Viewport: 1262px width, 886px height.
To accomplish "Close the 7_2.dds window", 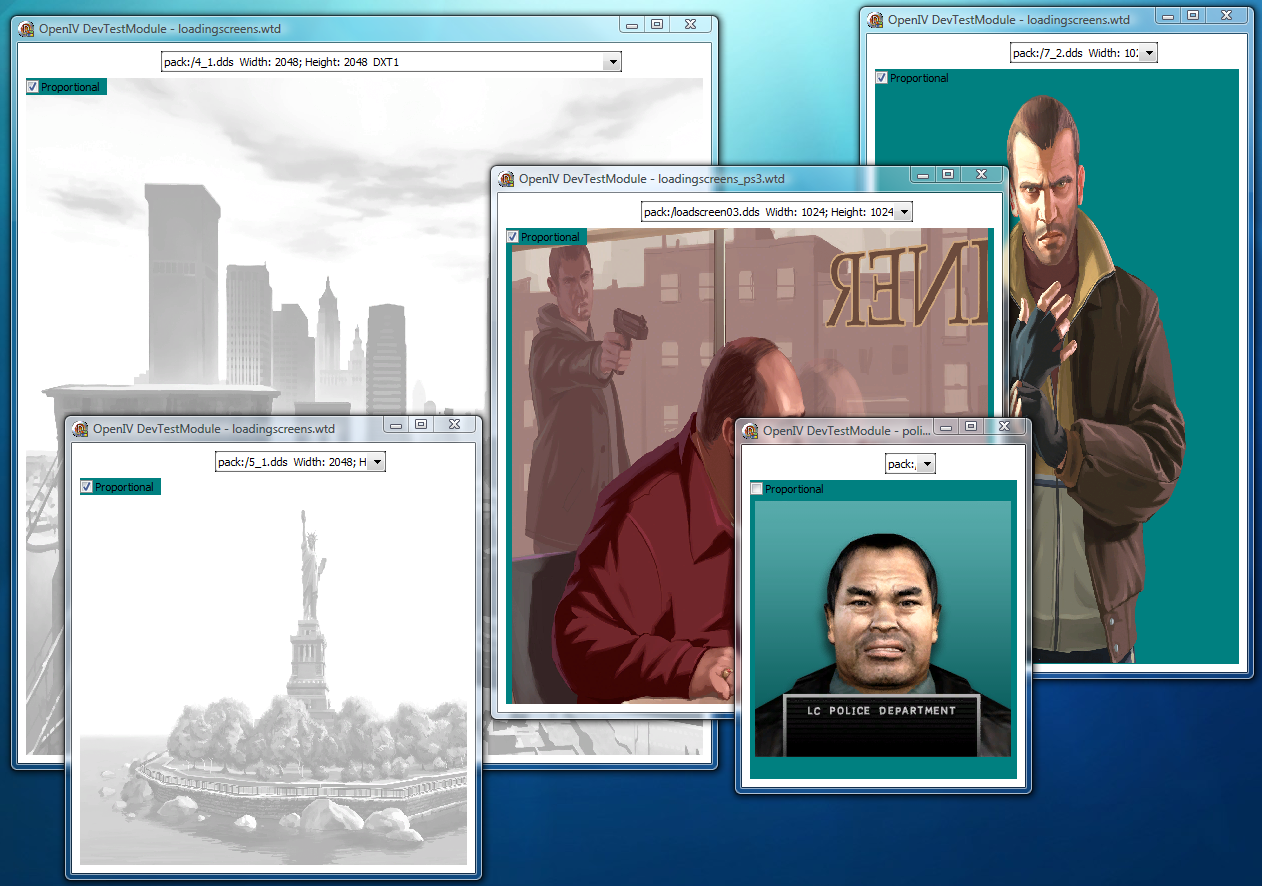I will click(x=1227, y=16).
